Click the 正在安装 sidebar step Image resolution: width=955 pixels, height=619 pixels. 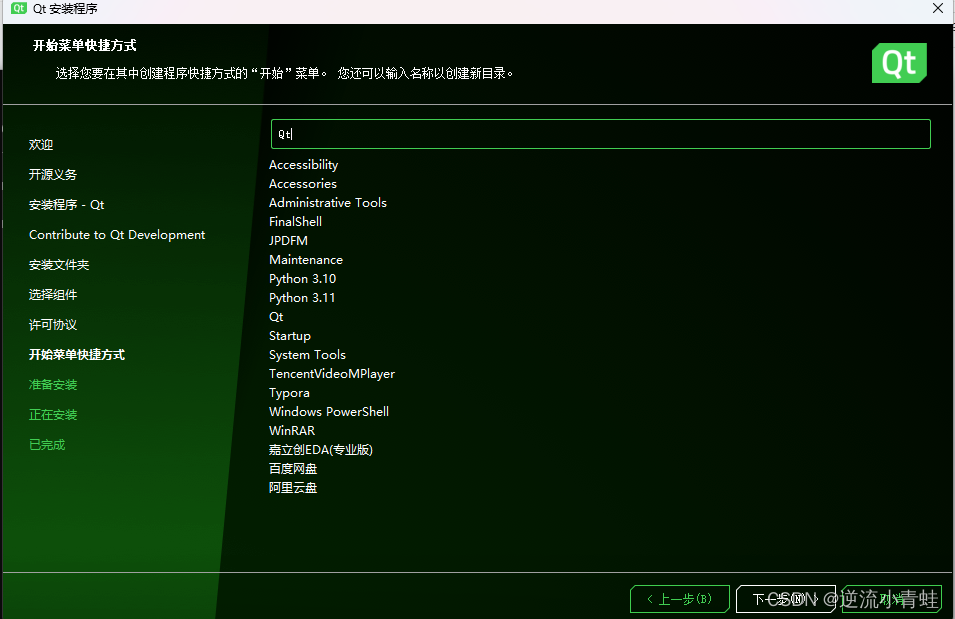tap(52, 414)
